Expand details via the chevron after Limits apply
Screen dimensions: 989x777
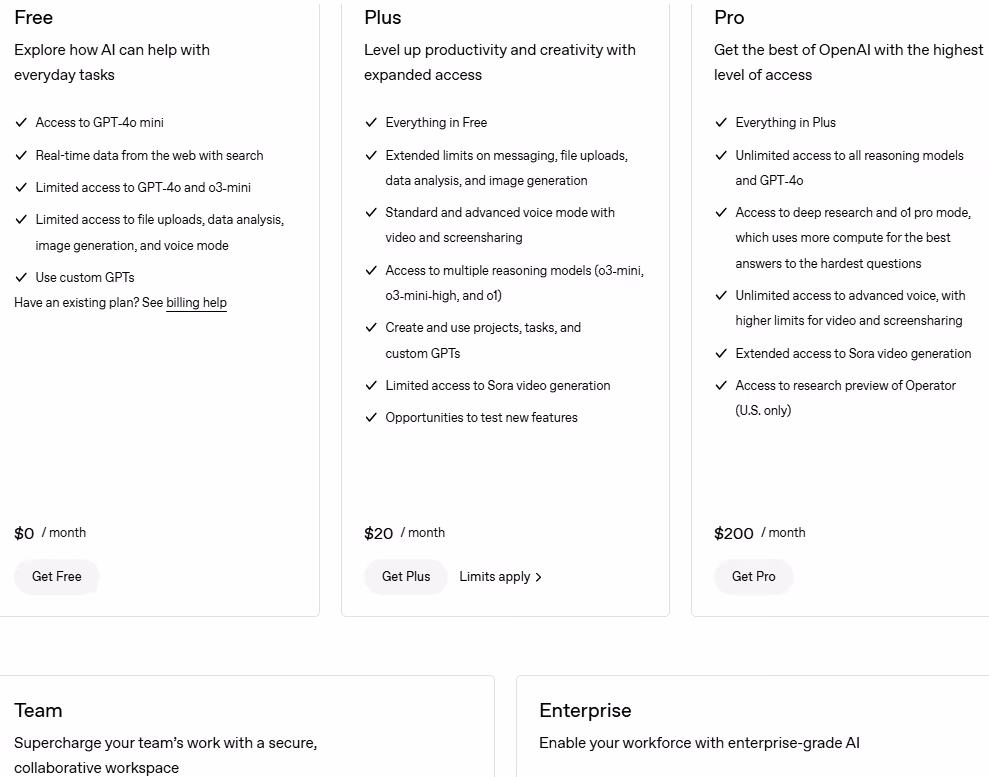pyautogui.click(x=538, y=577)
